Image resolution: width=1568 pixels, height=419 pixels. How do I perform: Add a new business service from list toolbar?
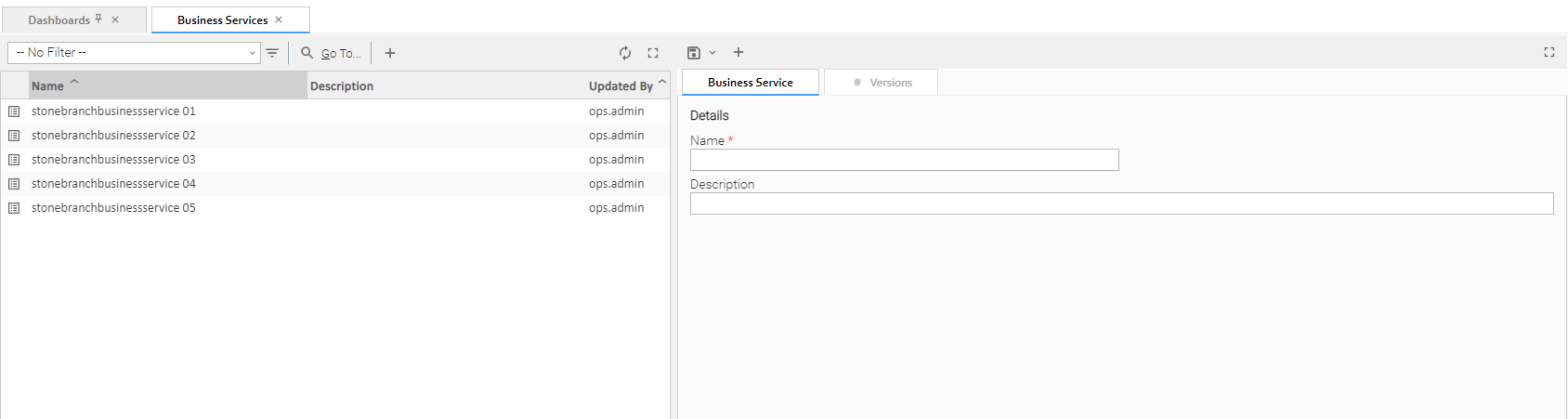390,53
